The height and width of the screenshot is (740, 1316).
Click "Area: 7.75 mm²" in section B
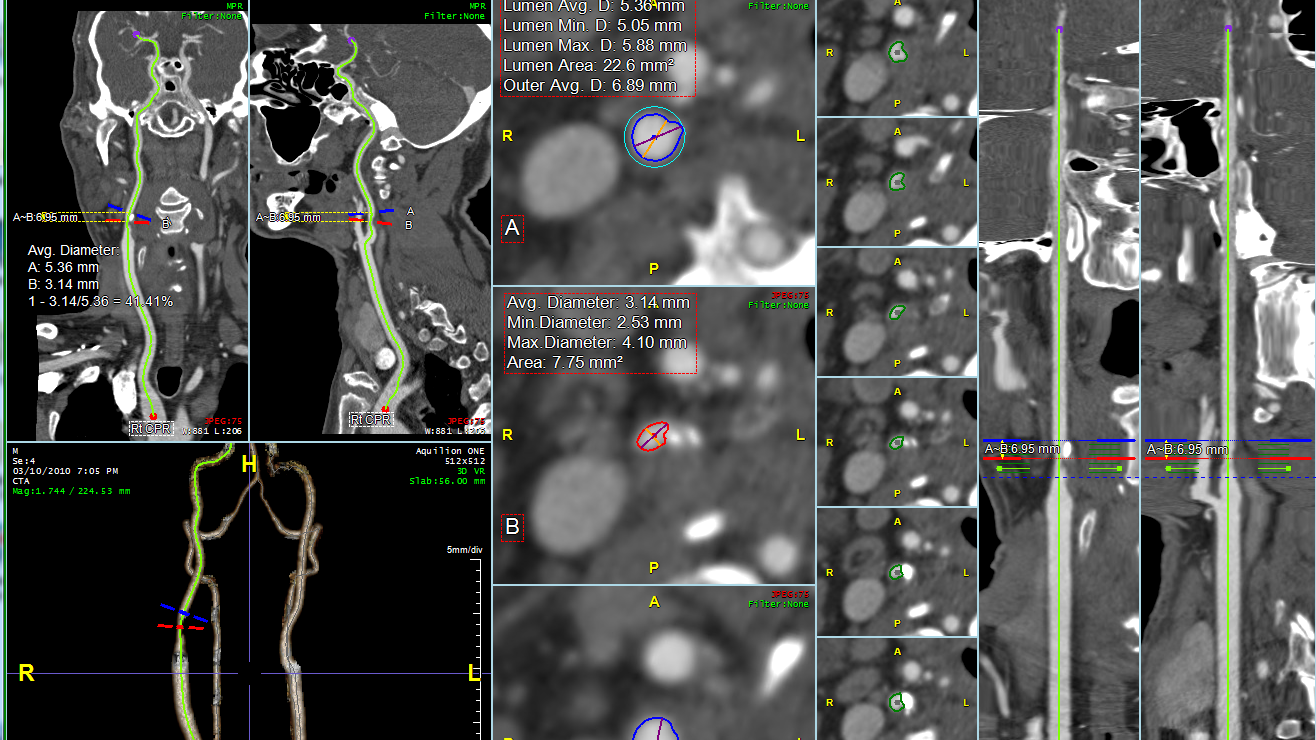click(x=565, y=362)
